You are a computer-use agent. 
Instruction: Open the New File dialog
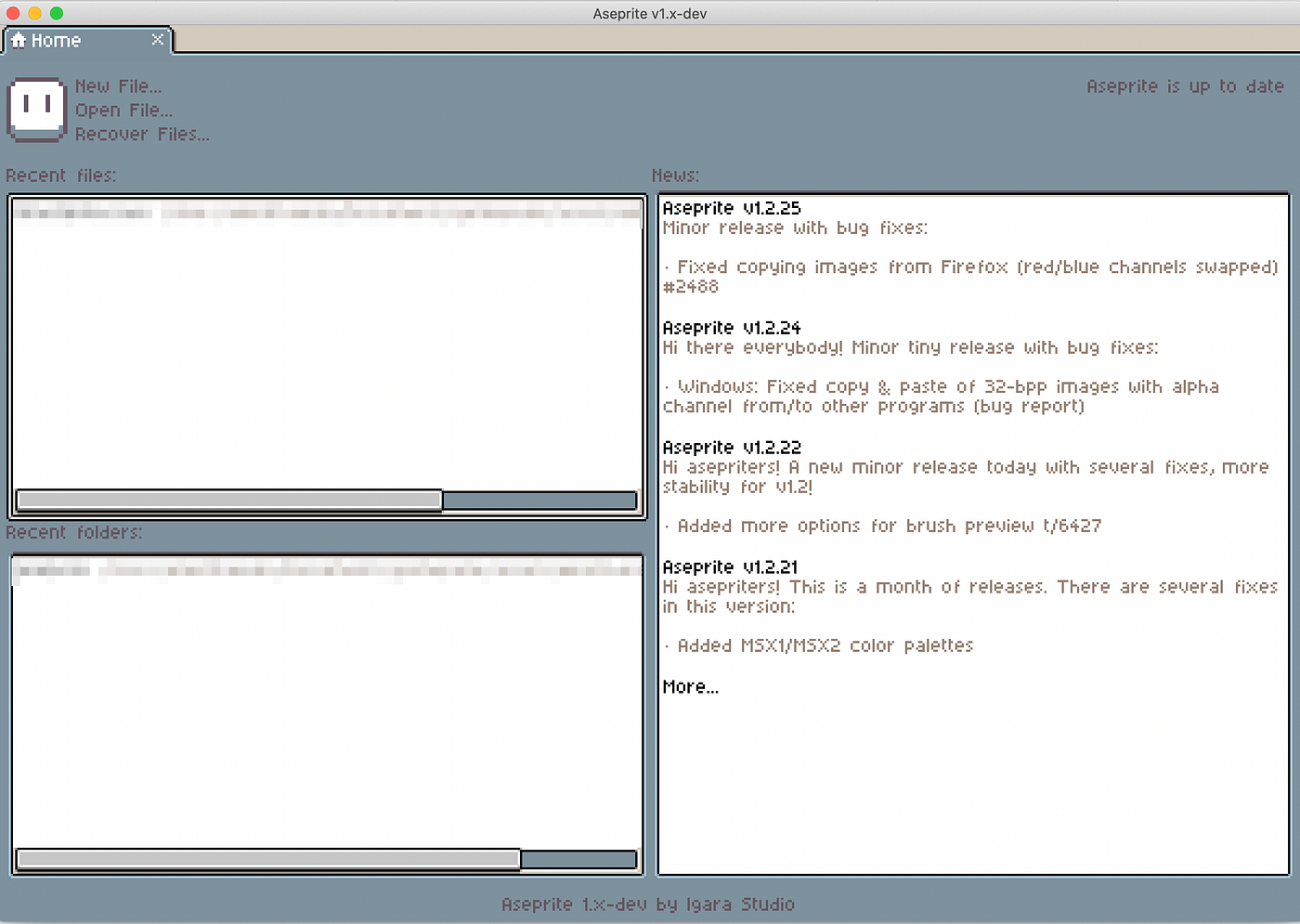[x=119, y=85]
